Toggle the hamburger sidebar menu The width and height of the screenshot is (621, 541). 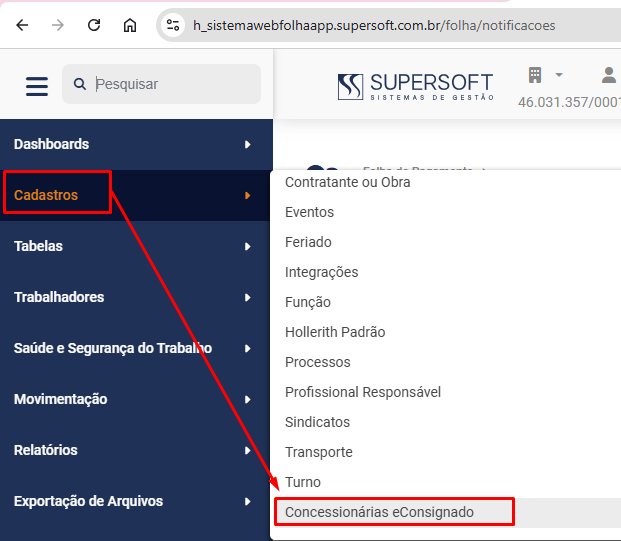pyautogui.click(x=37, y=86)
